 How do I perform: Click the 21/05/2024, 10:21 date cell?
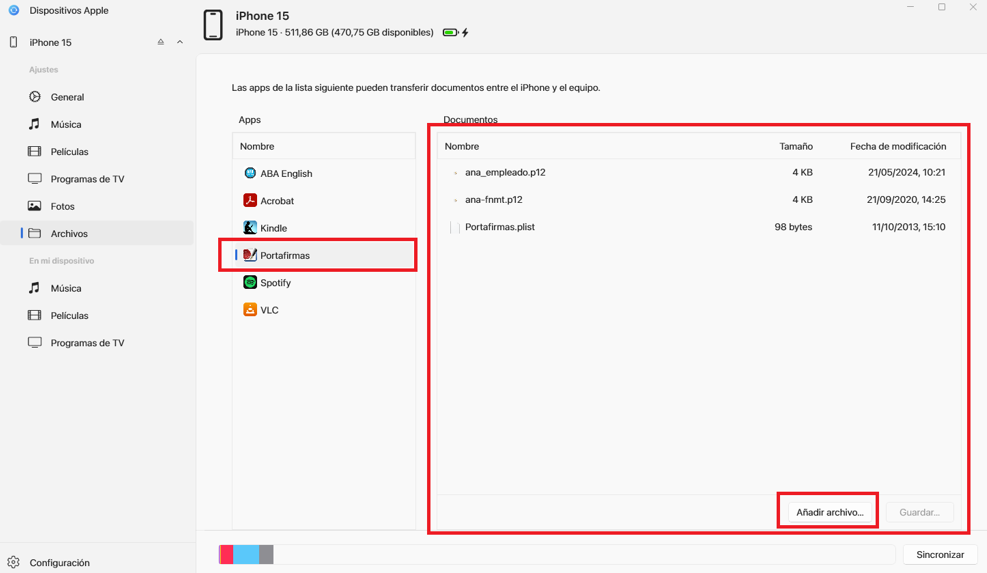906,172
